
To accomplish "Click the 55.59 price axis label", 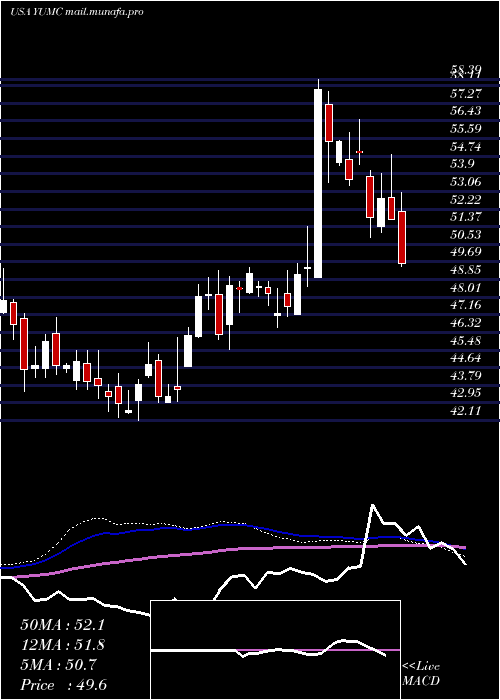I will [465, 129].
